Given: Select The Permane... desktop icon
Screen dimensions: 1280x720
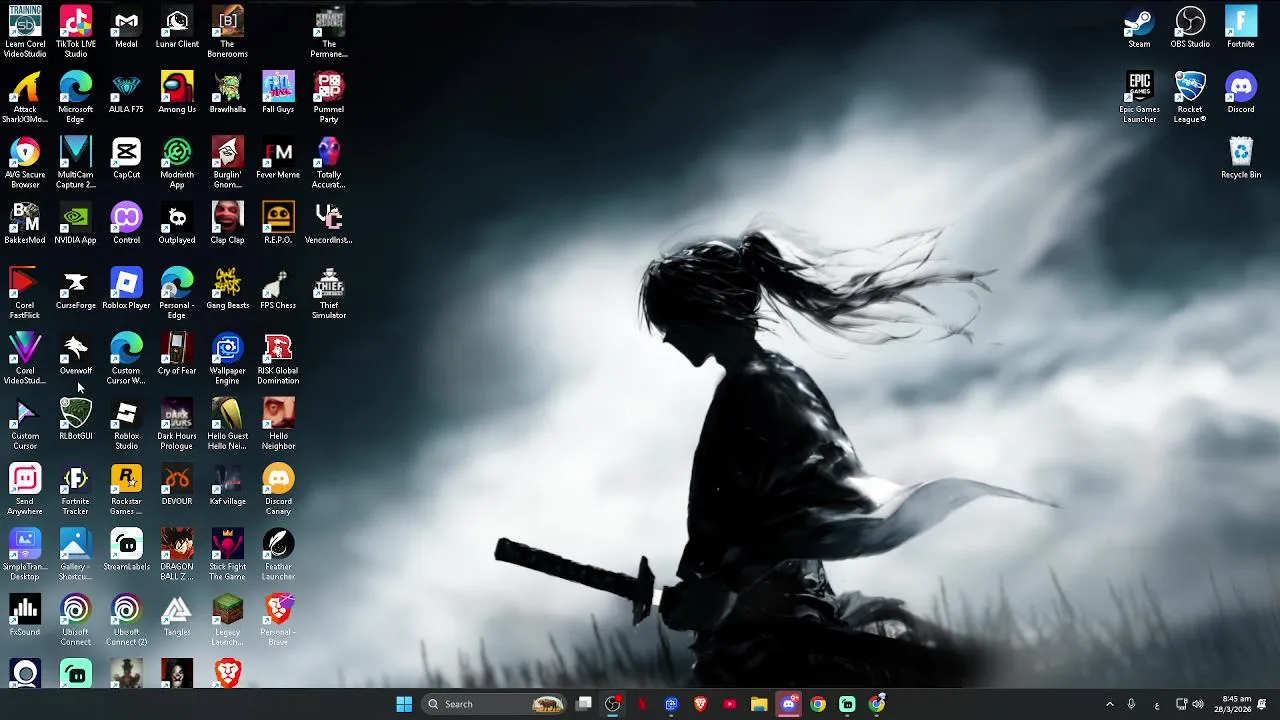Looking at the screenshot, I should [329, 32].
